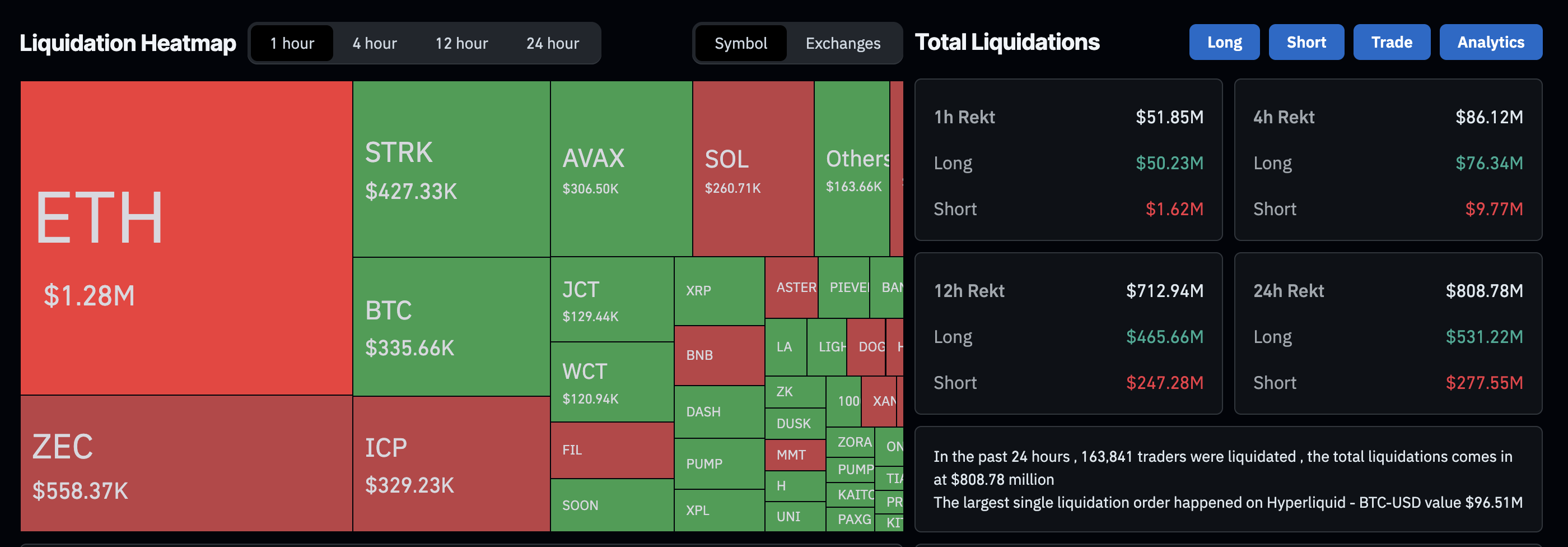Image resolution: width=1568 pixels, height=547 pixels.
Task: Click the Short button
Action: 1306,42
